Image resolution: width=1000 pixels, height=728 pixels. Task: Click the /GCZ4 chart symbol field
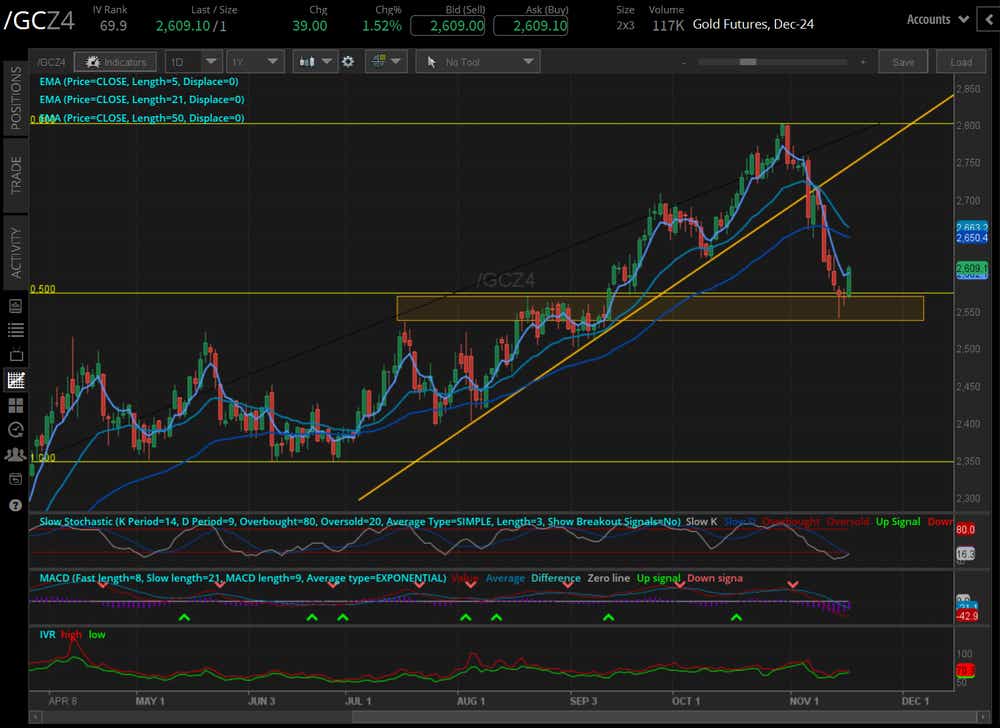coord(52,62)
